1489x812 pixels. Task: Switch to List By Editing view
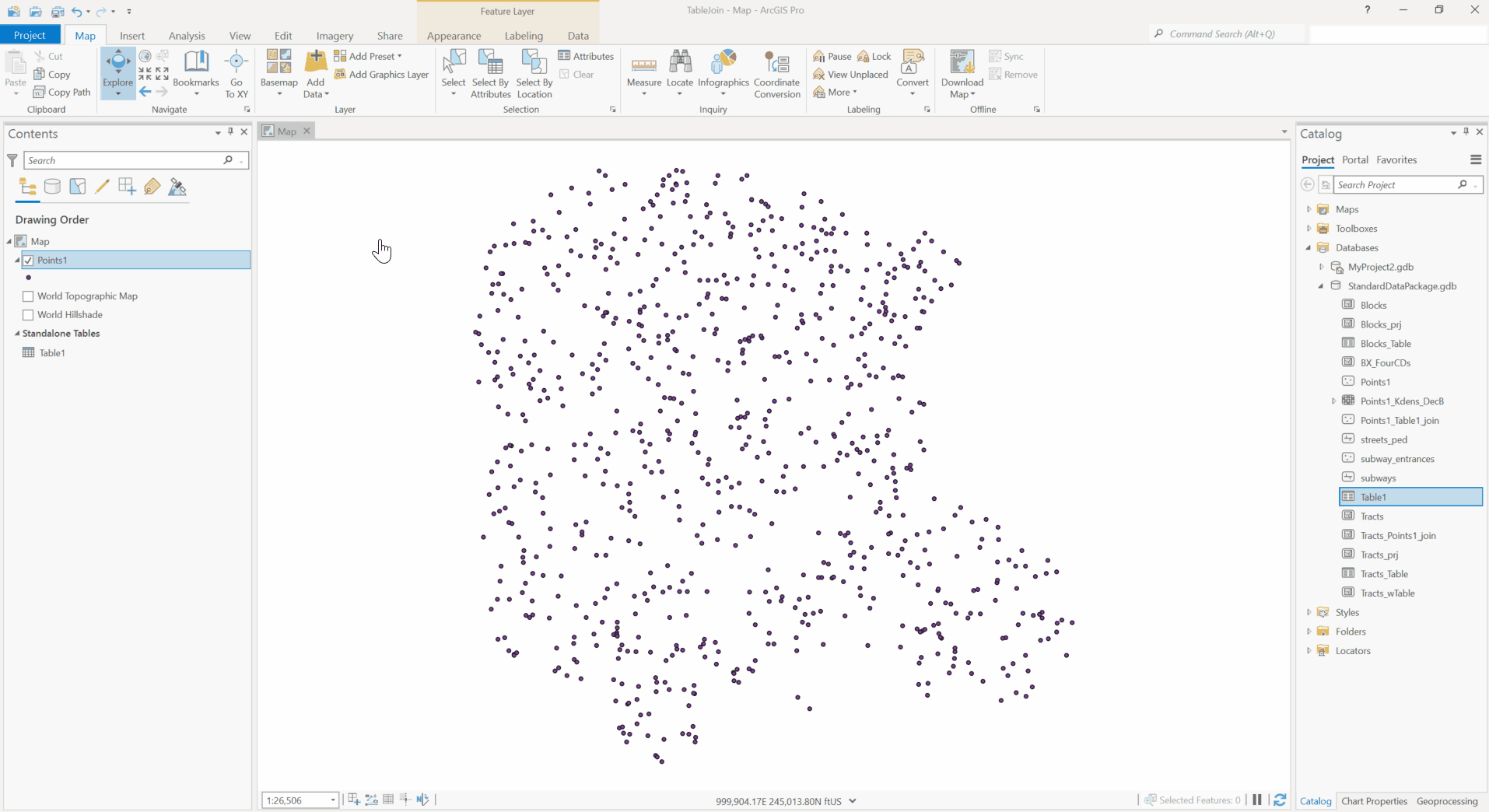point(102,187)
